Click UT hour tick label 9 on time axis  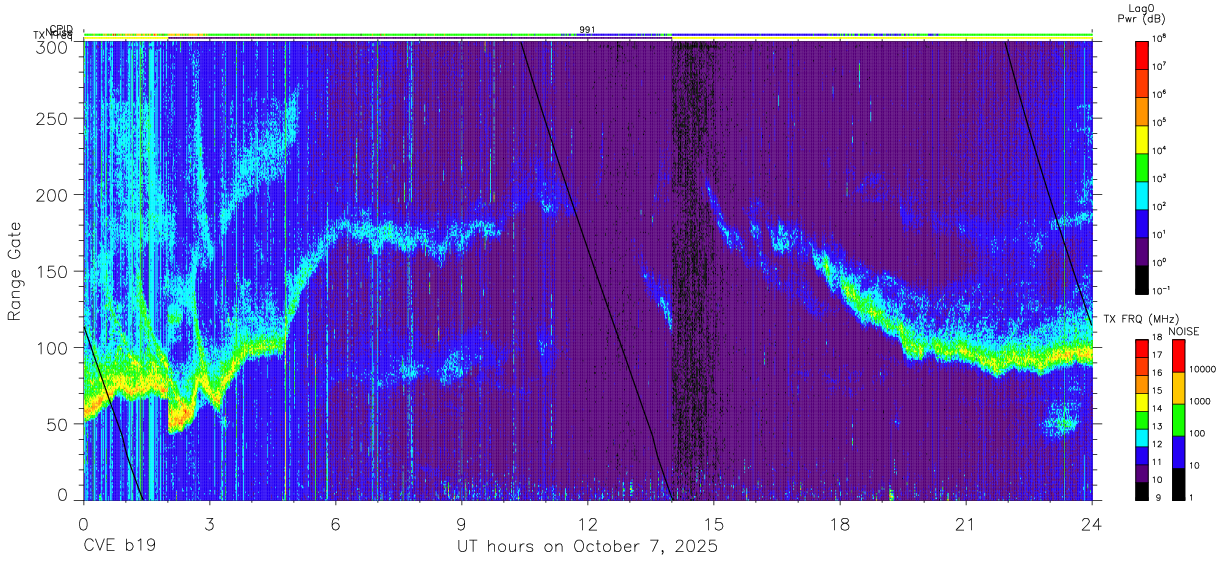pos(461,524)
